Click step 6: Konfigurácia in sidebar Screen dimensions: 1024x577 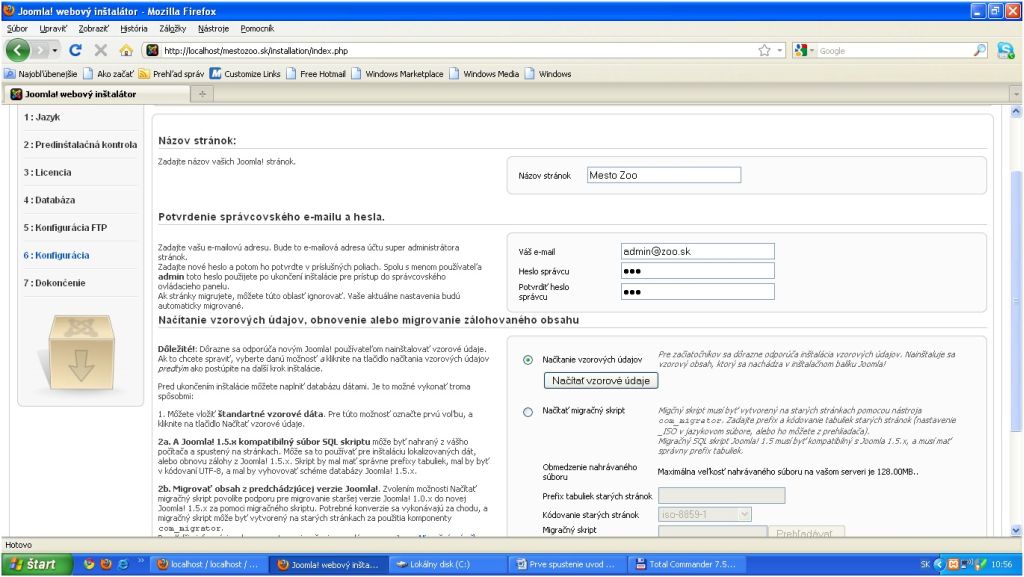57,255
